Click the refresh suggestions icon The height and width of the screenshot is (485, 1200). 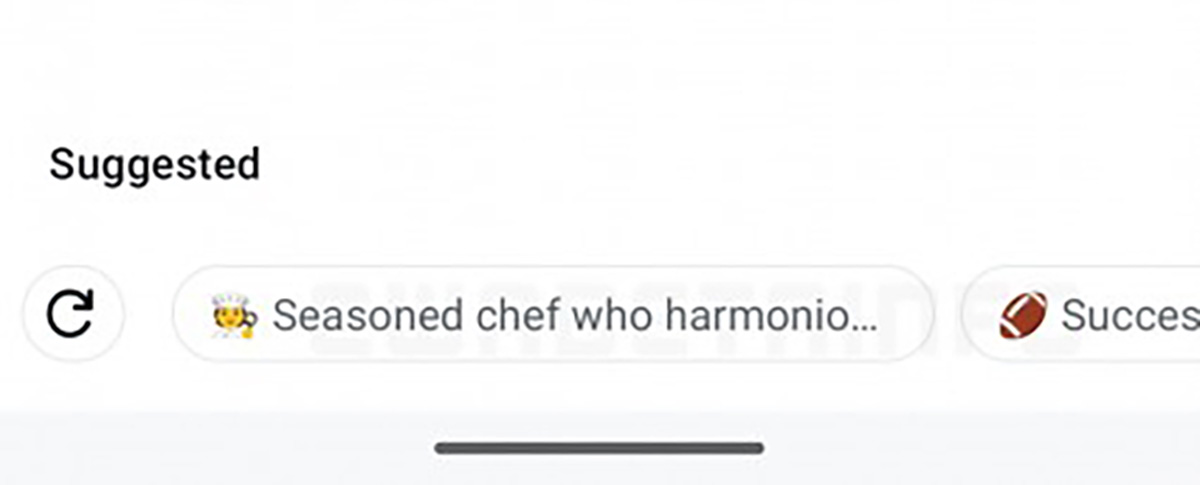72,316
